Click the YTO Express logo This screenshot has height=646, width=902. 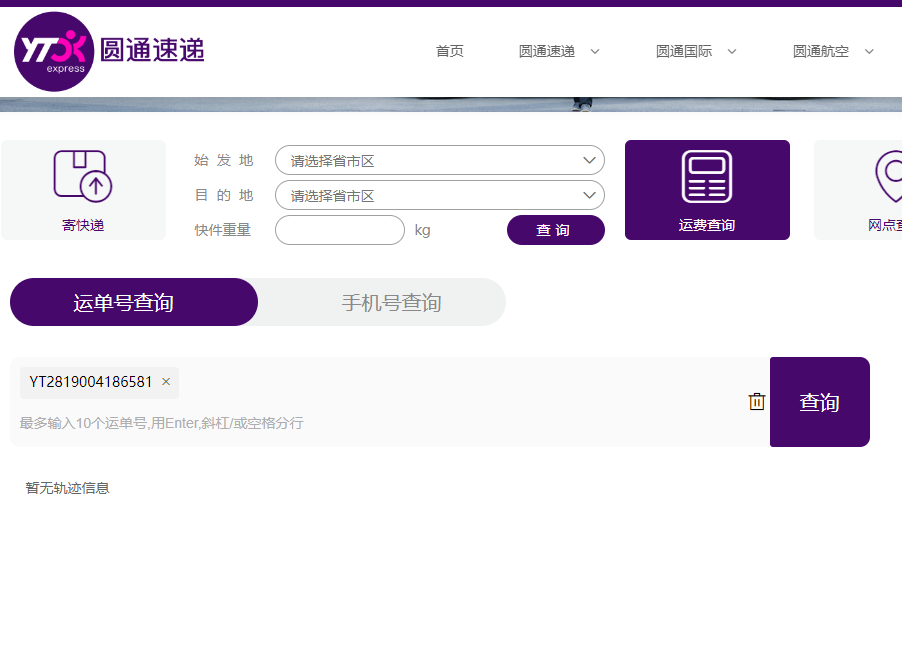click(x=54, y=52)
